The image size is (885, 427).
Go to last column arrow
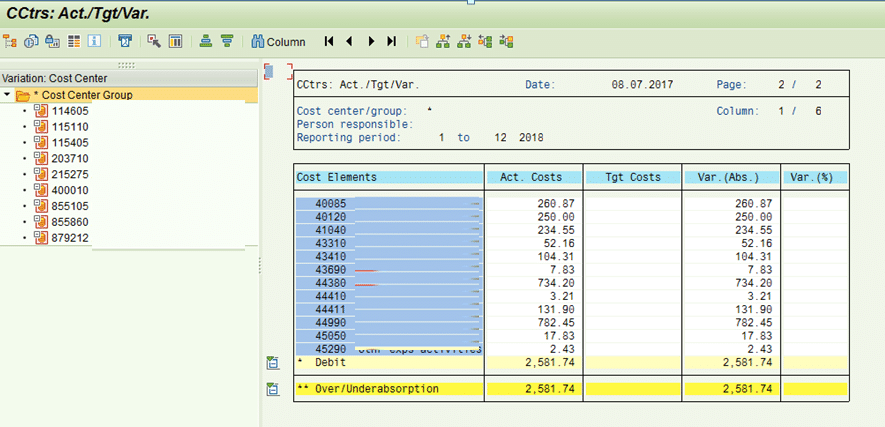[x=391, y=42]
